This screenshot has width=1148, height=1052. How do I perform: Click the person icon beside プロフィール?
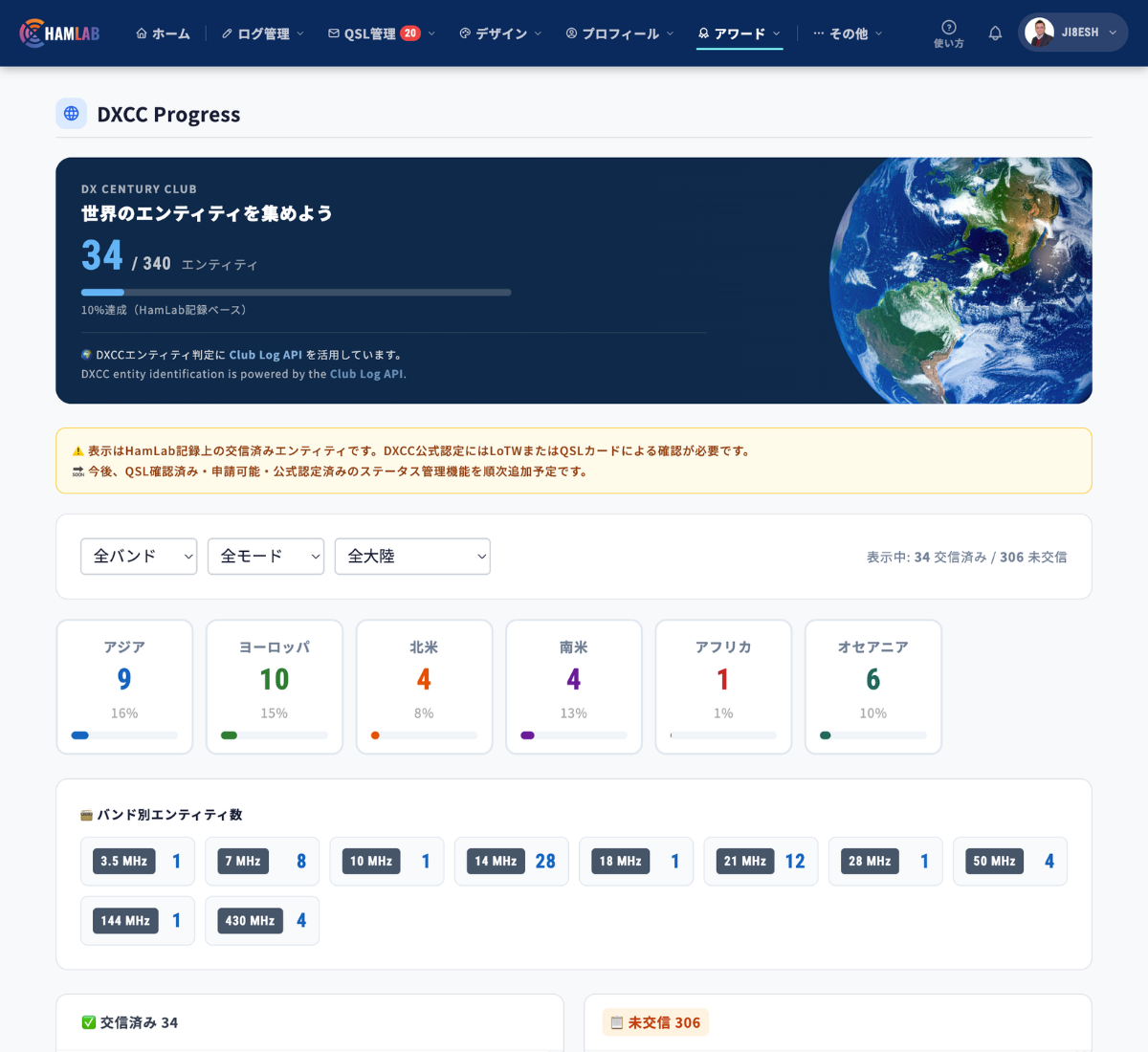[571, 33]
